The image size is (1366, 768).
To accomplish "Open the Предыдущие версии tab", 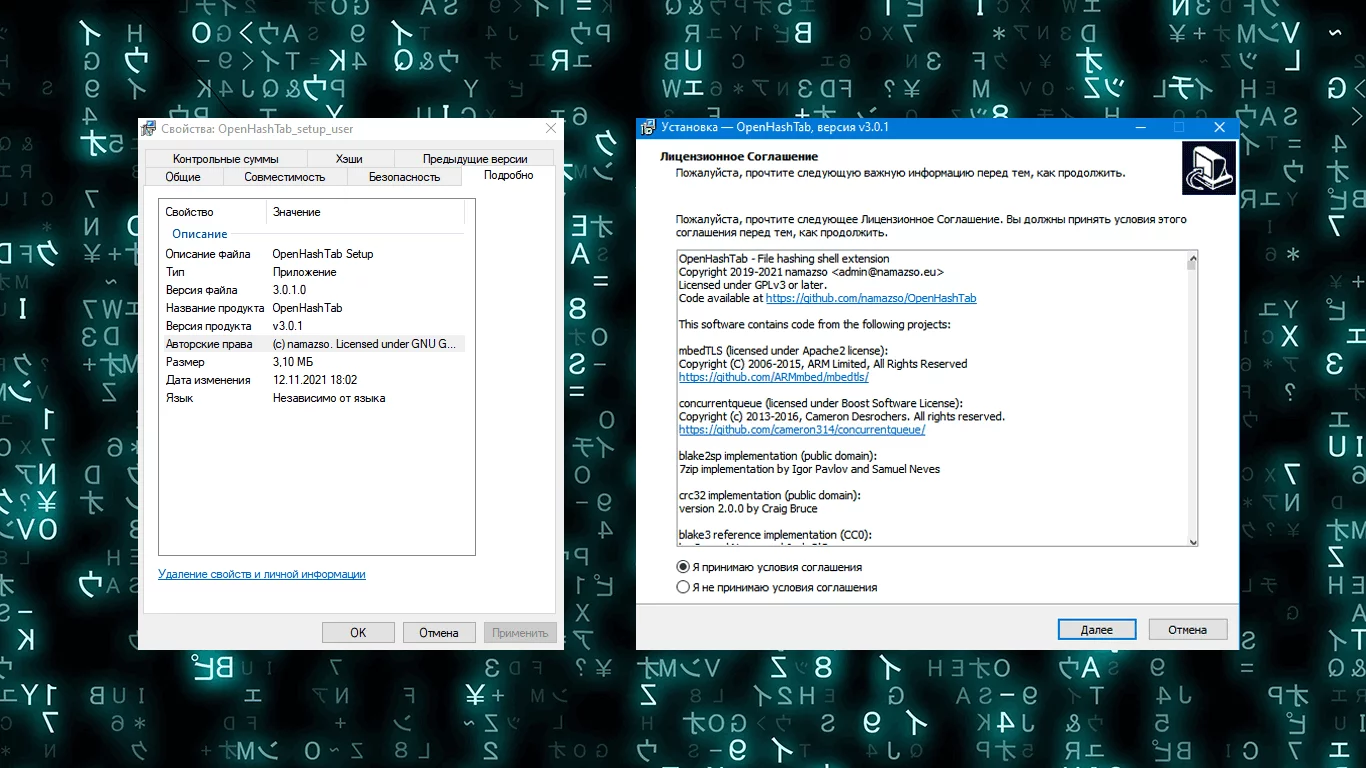I will click(x=475, y=159).
